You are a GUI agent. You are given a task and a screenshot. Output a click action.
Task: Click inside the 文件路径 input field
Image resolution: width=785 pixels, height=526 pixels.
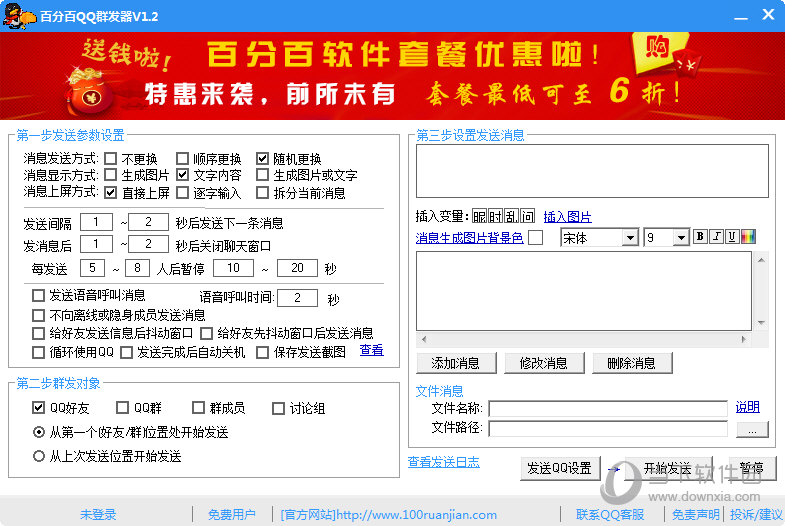pyautogui.click(x=608, y=428)
